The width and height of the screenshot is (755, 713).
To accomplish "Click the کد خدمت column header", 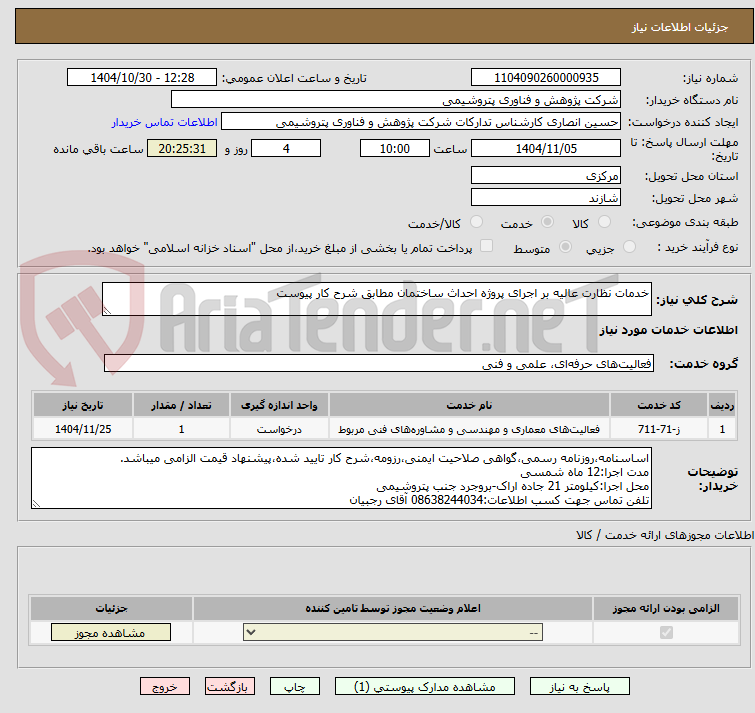I will click(x=658, y=405).
